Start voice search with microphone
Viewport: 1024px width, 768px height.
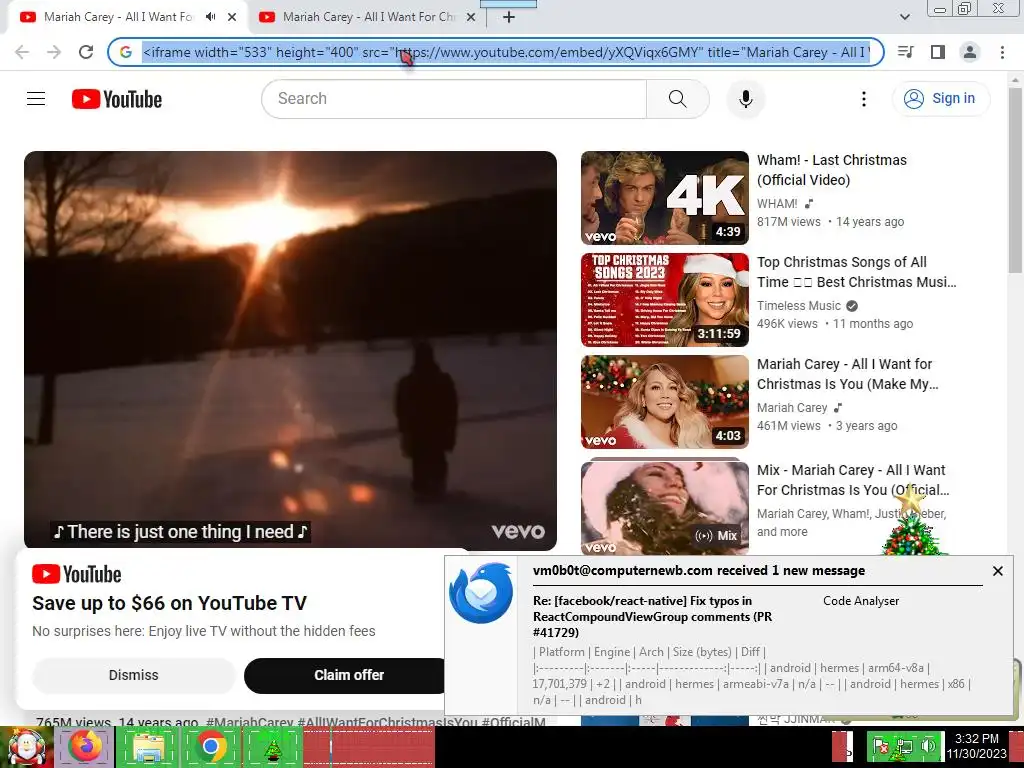tap(745, 99)
